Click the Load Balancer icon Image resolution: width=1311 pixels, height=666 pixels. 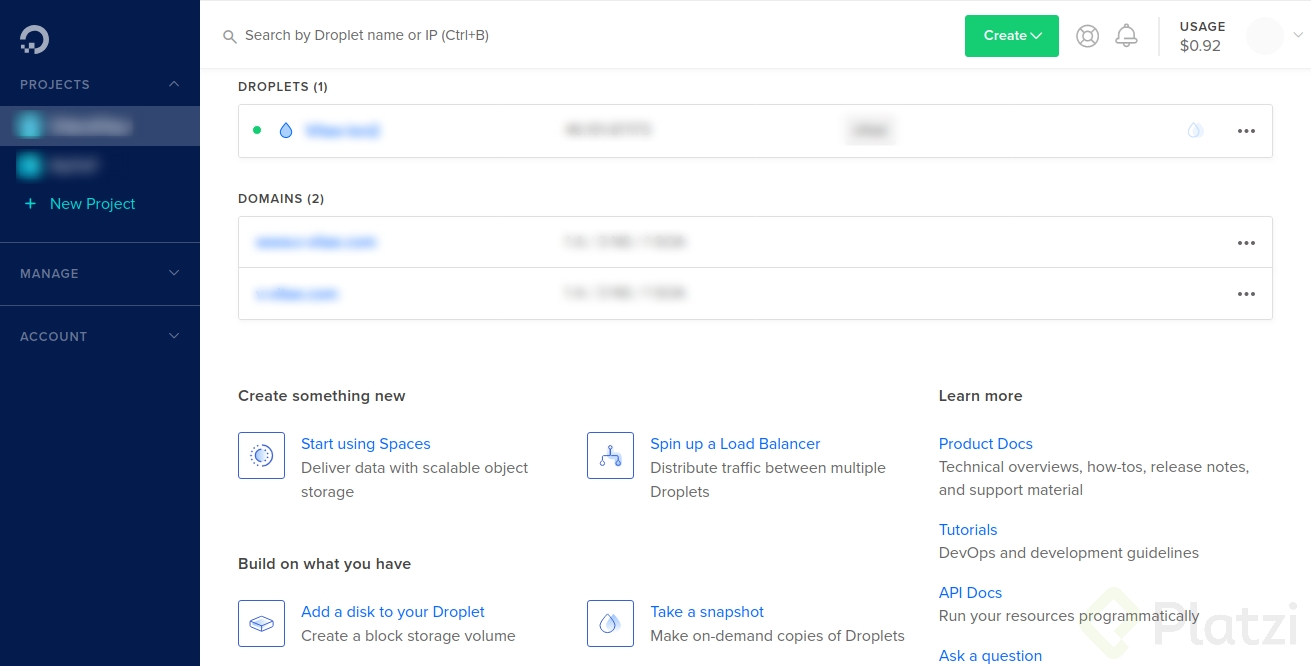(610, 455)
